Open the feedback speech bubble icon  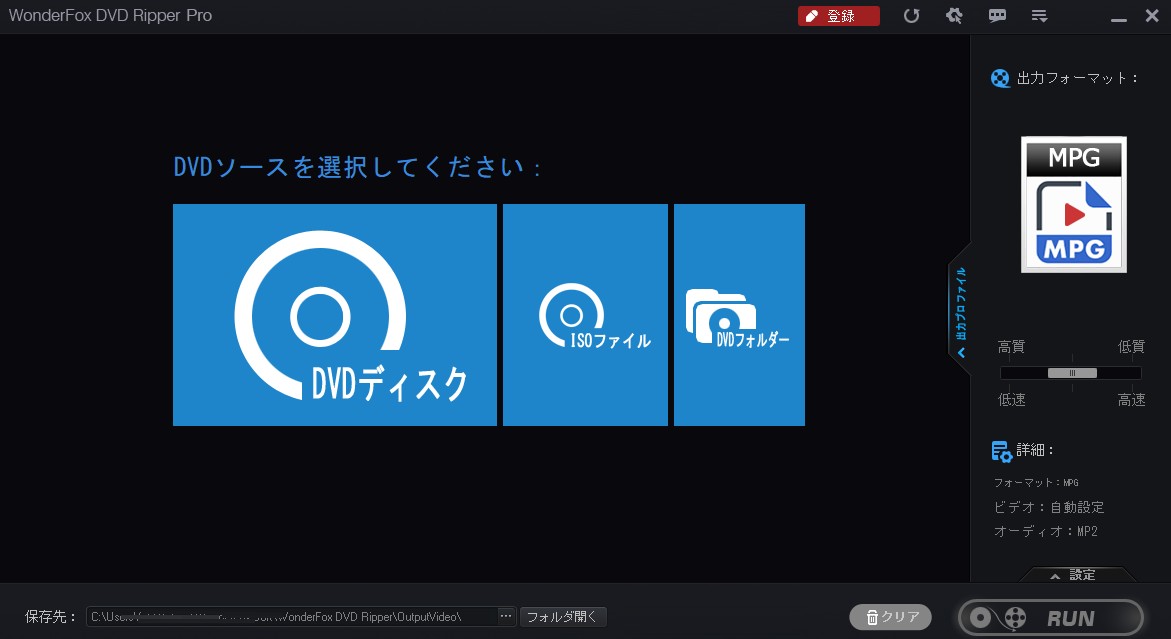[x=997, y=16]
